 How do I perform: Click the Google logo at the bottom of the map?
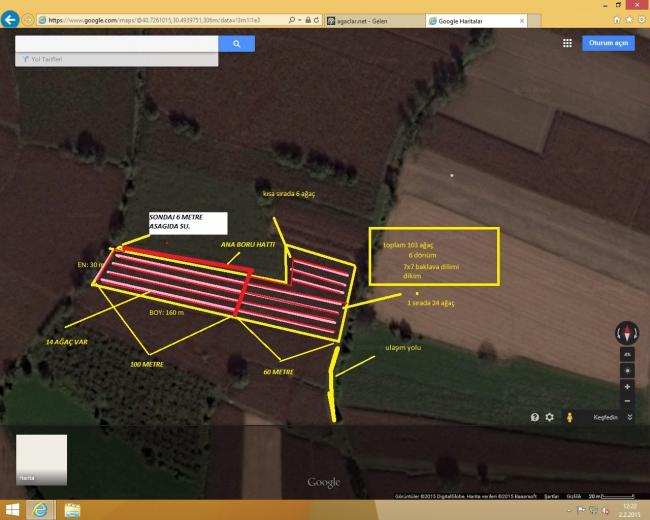click(x=324, y=482)
